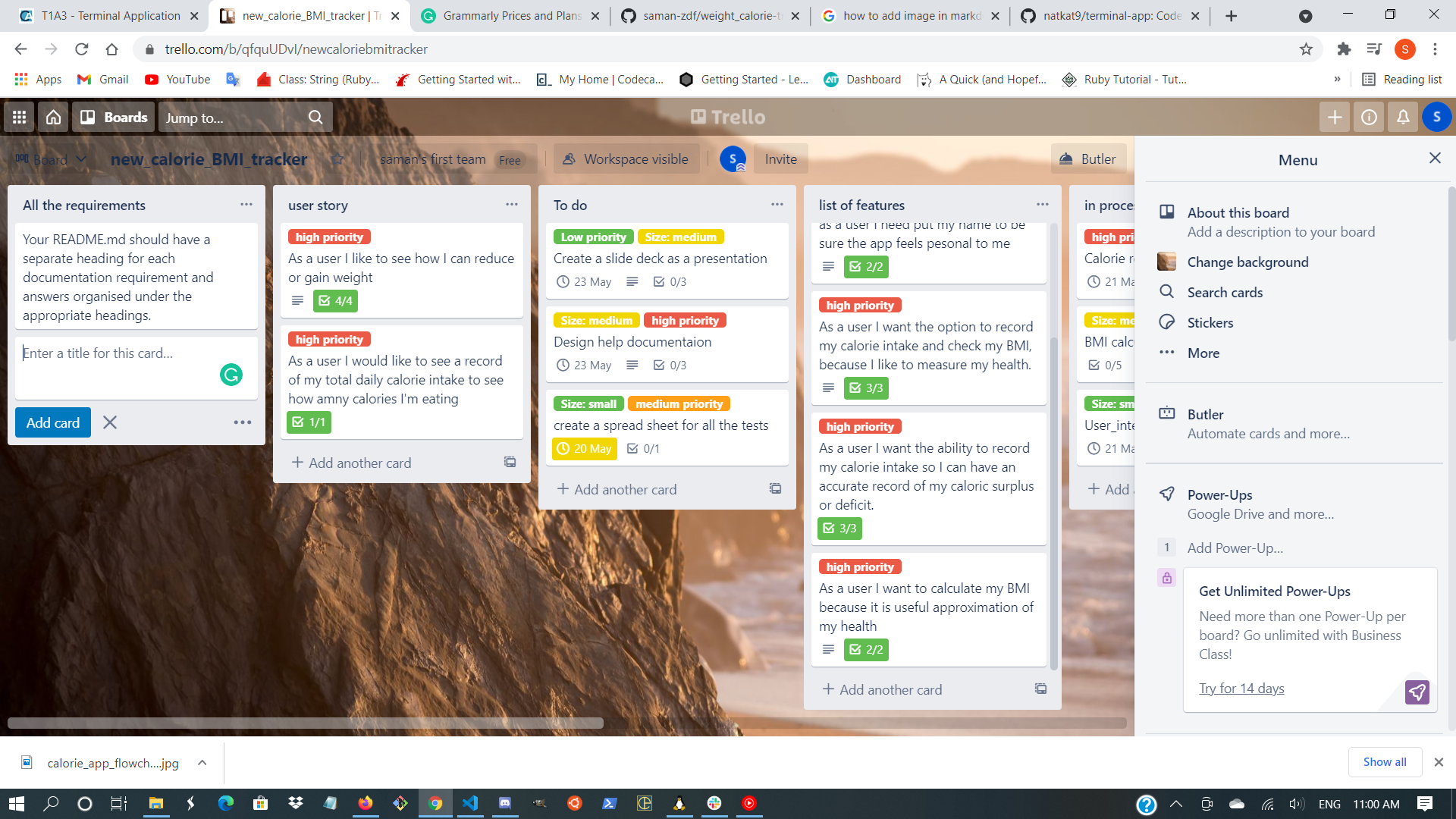The image size is (1456, 819).
Task: Click Stickers in the menu
Action: coord(1210,323)
